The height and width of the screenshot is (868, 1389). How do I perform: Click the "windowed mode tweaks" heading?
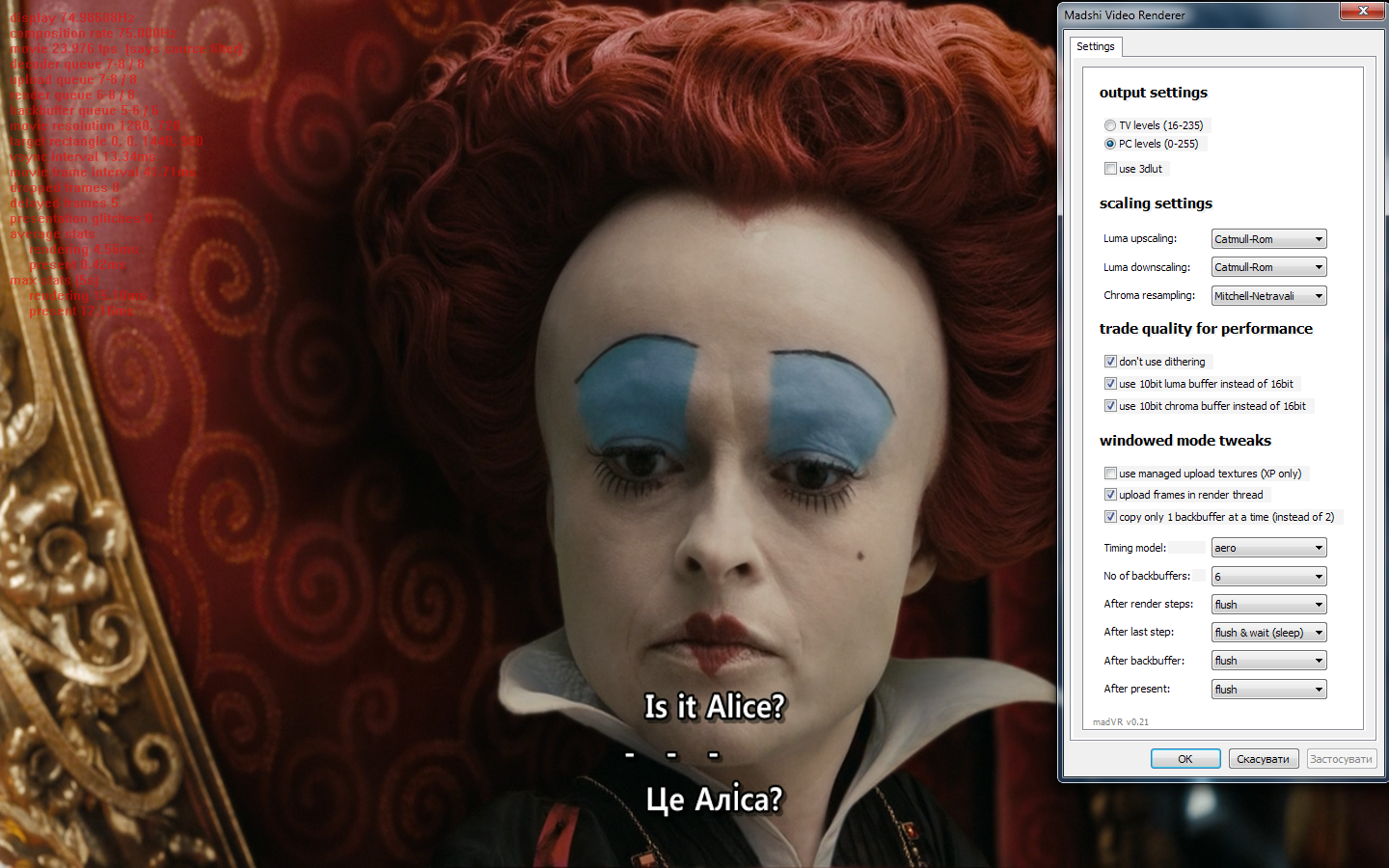(1185, 441)
